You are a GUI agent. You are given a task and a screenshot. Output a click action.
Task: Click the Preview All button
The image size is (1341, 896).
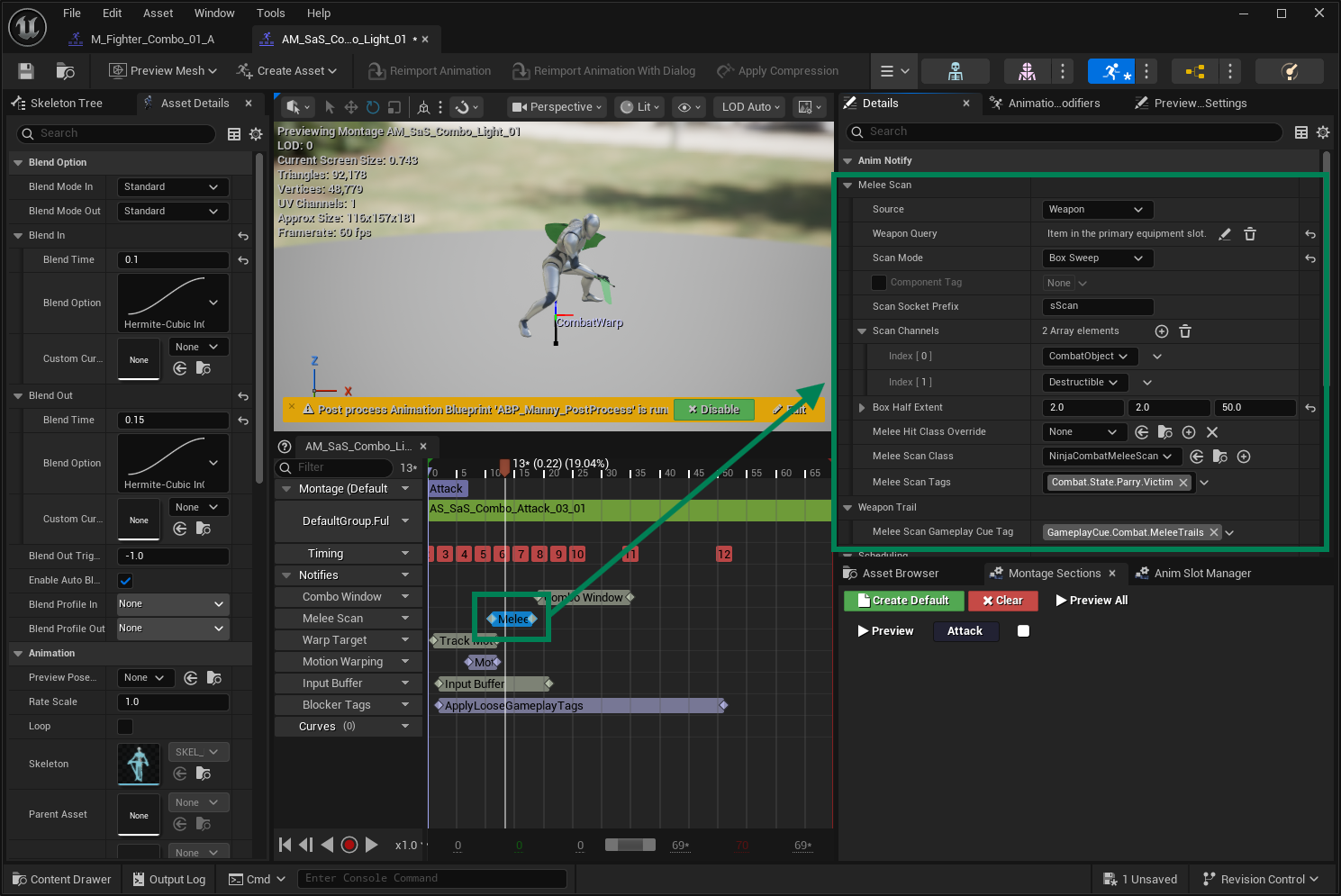coord(1092,601)
